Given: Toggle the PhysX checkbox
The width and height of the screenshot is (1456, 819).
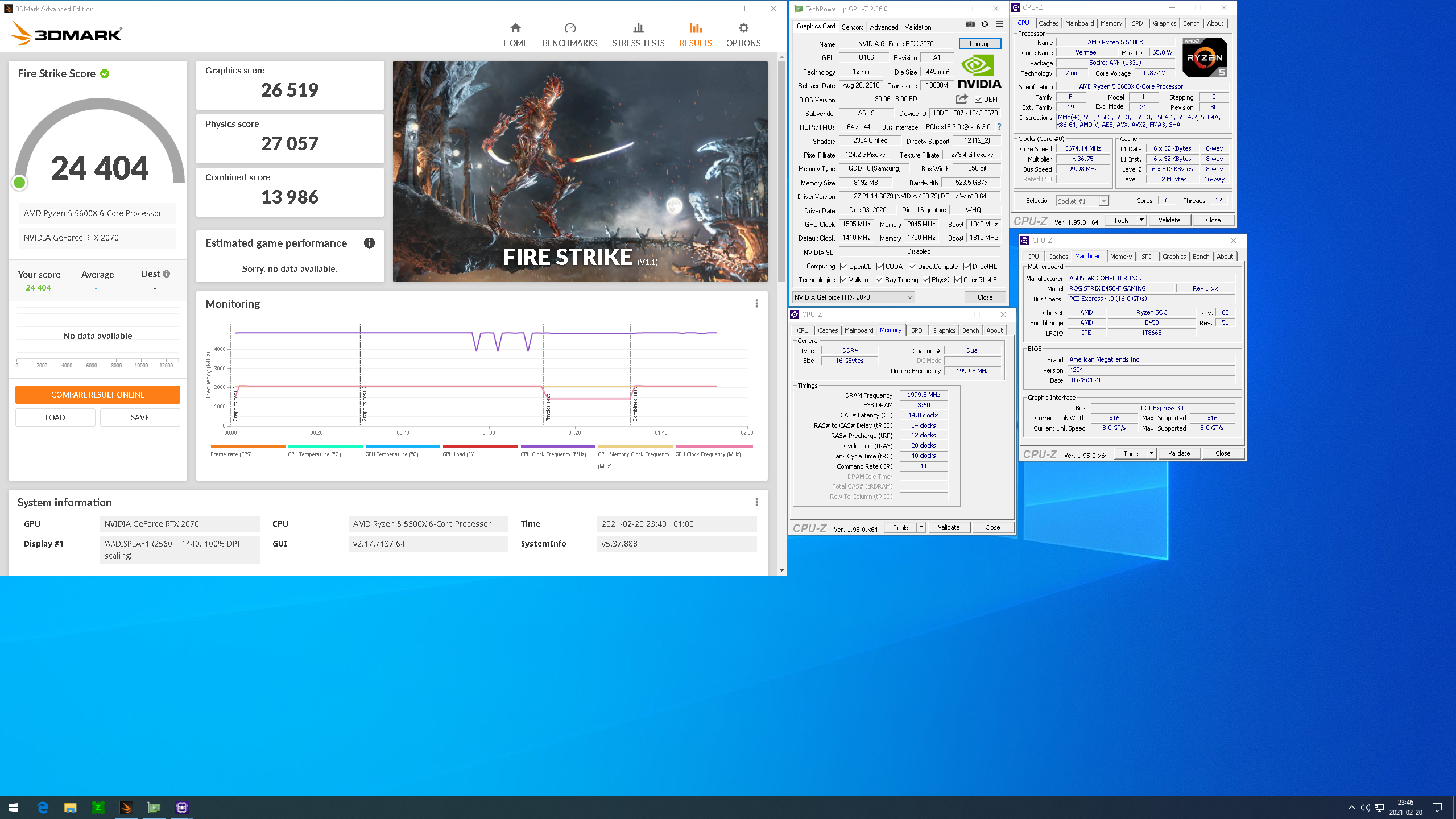Looking at the screenshot, I should point(926,280).
